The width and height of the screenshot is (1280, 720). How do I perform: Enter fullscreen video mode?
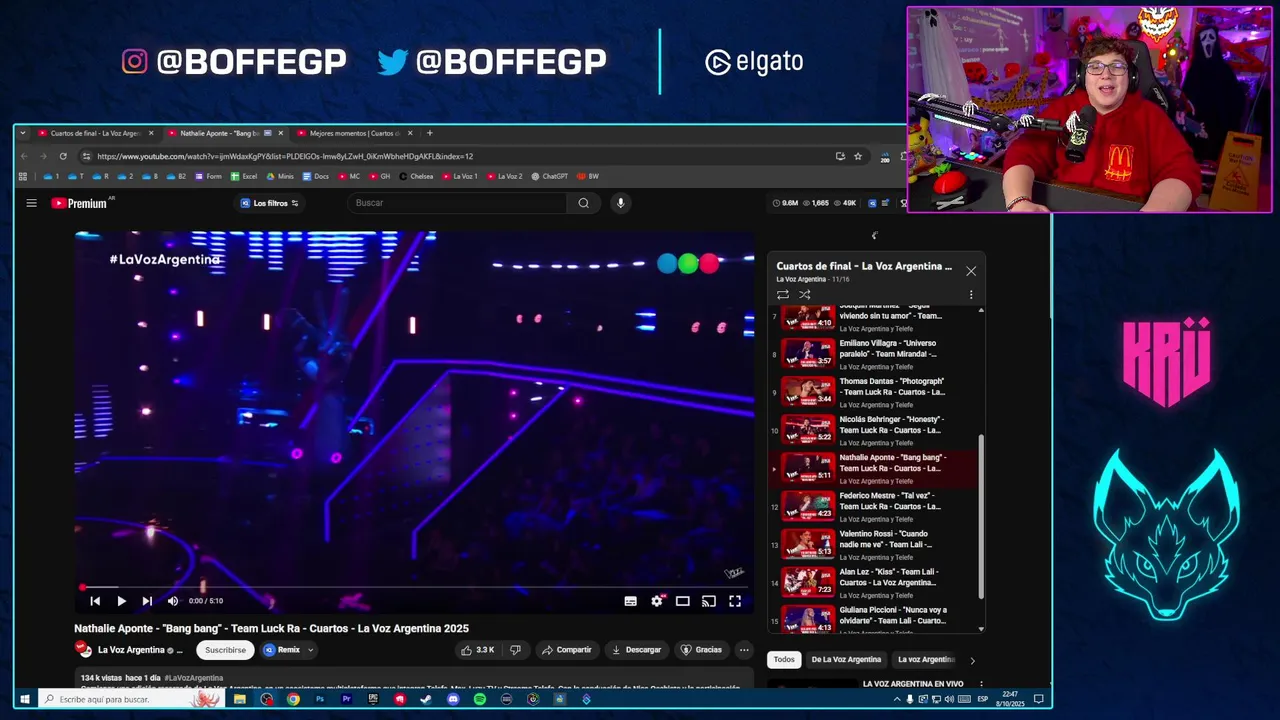pos(735,601)
